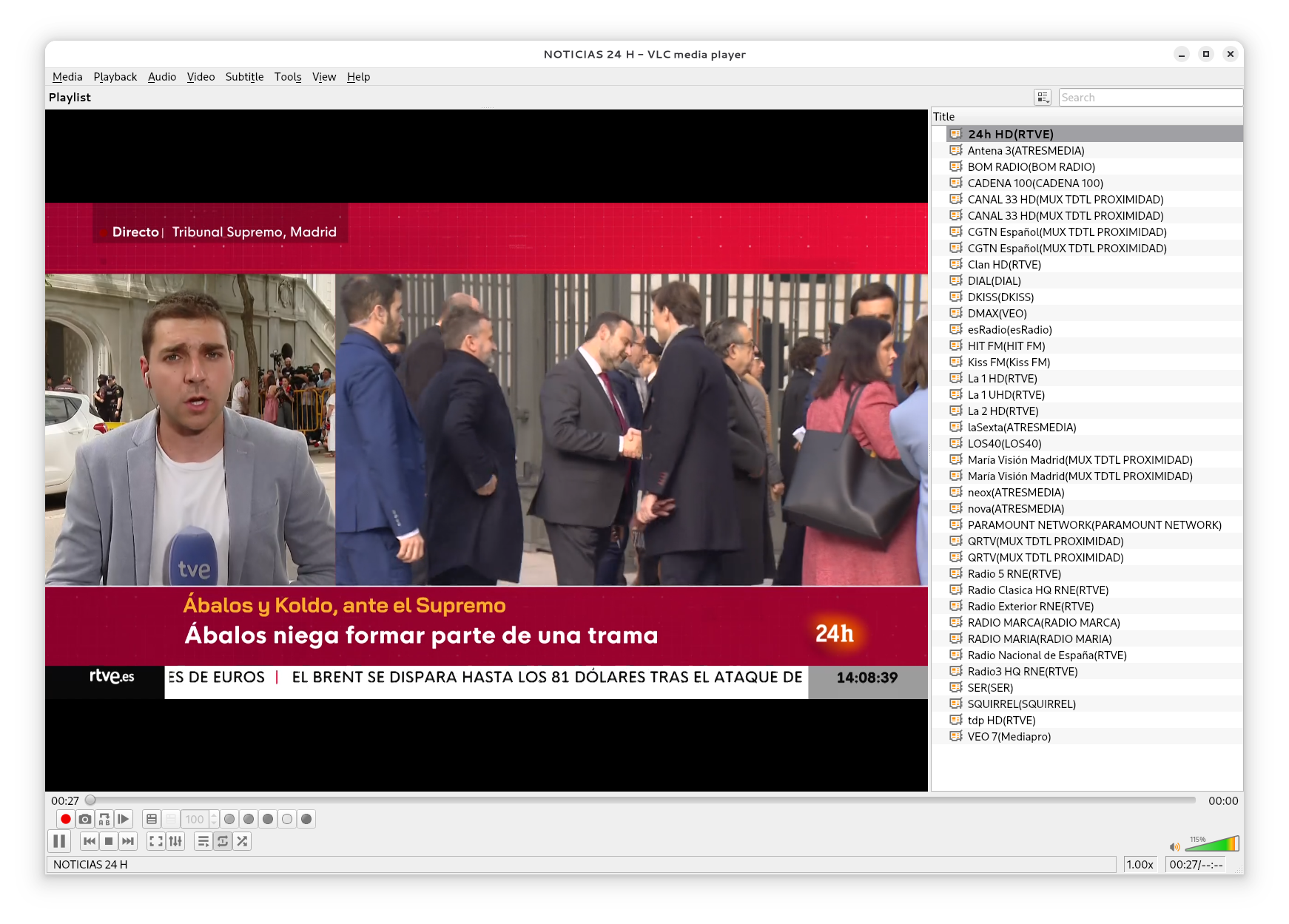
Task: Toggle loop/repeat mode button
Action: (223, 841)
